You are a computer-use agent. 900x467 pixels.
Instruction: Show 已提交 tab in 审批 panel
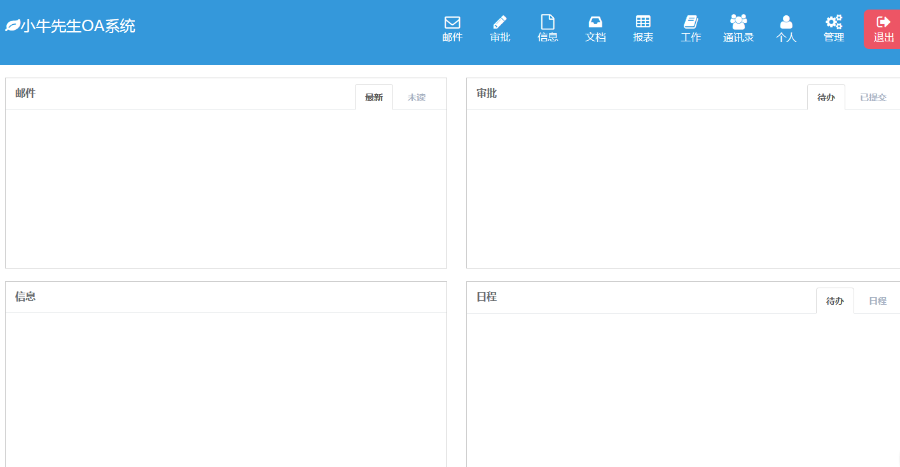(x=872, y=97)
